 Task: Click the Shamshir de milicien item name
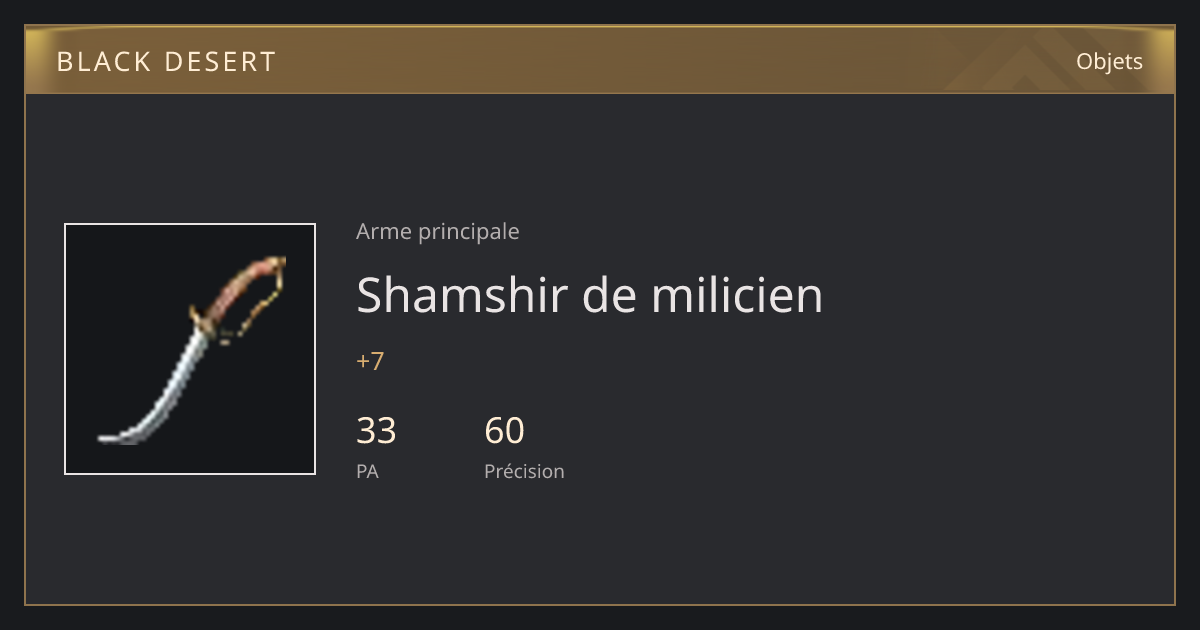(589, 295)
